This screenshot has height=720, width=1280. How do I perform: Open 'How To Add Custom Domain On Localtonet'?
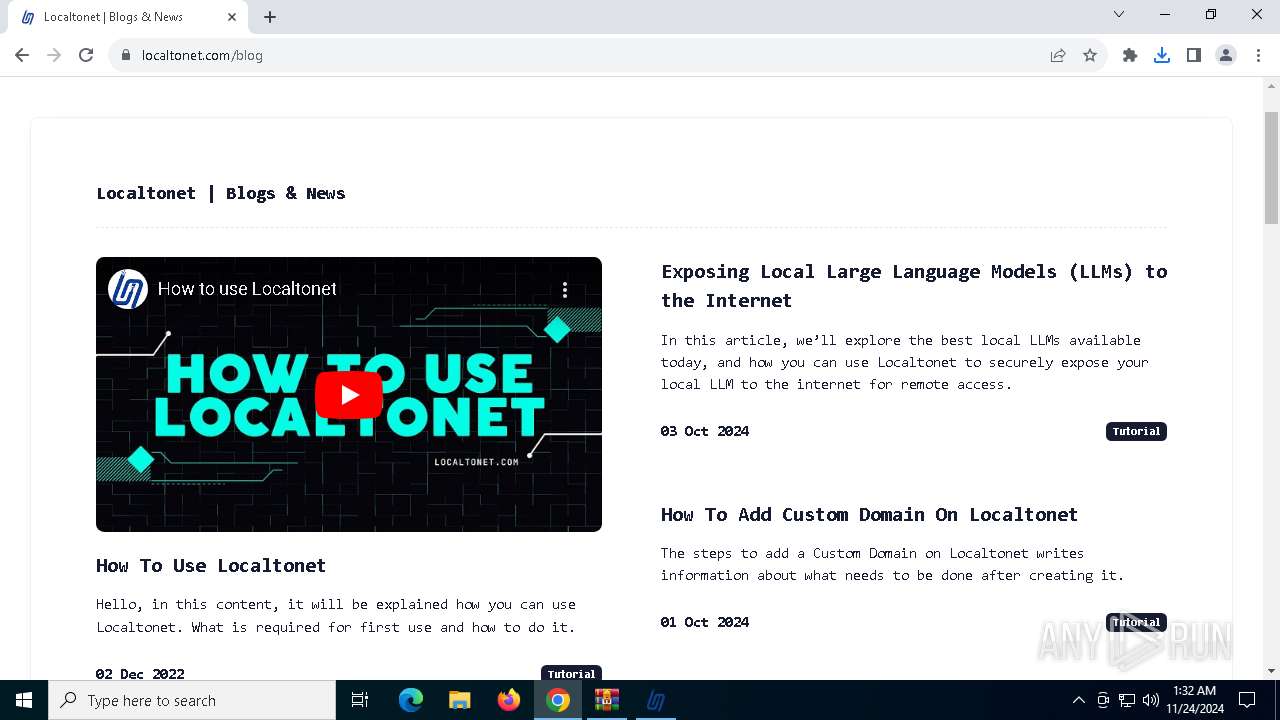point(869,514)
